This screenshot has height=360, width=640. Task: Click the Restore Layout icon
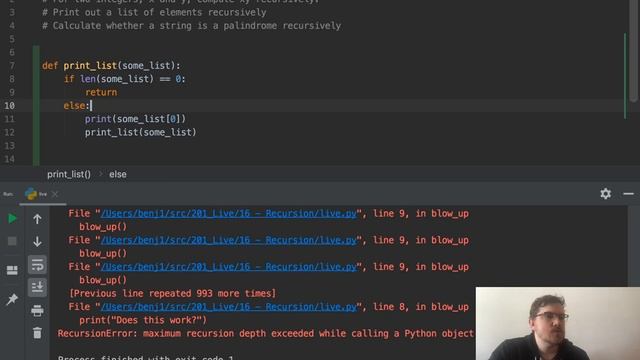point(12,270)
